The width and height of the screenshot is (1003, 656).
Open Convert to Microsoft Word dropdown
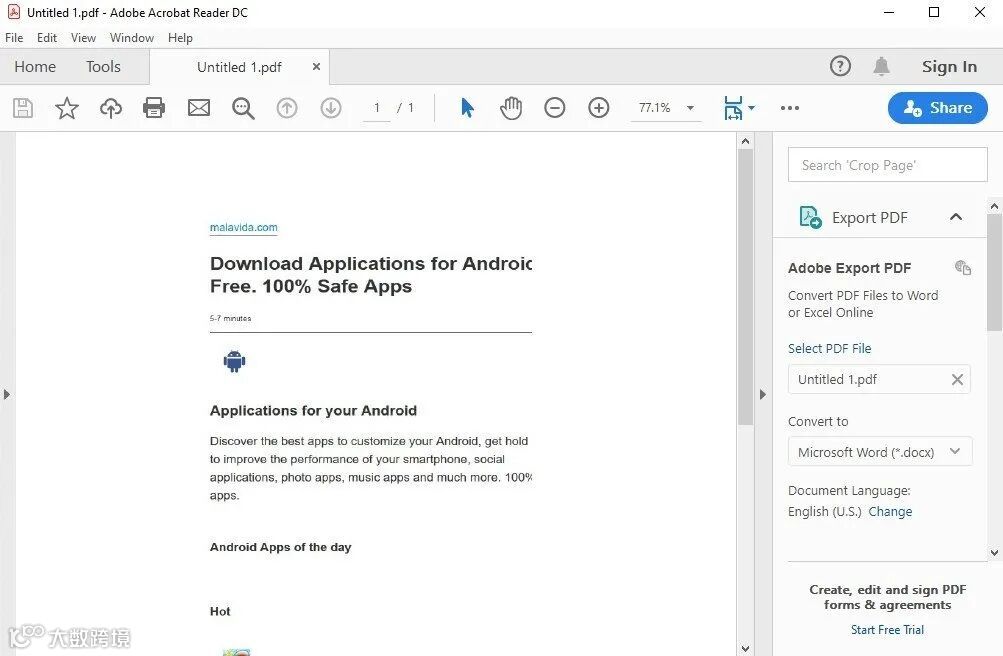(880, 451)
